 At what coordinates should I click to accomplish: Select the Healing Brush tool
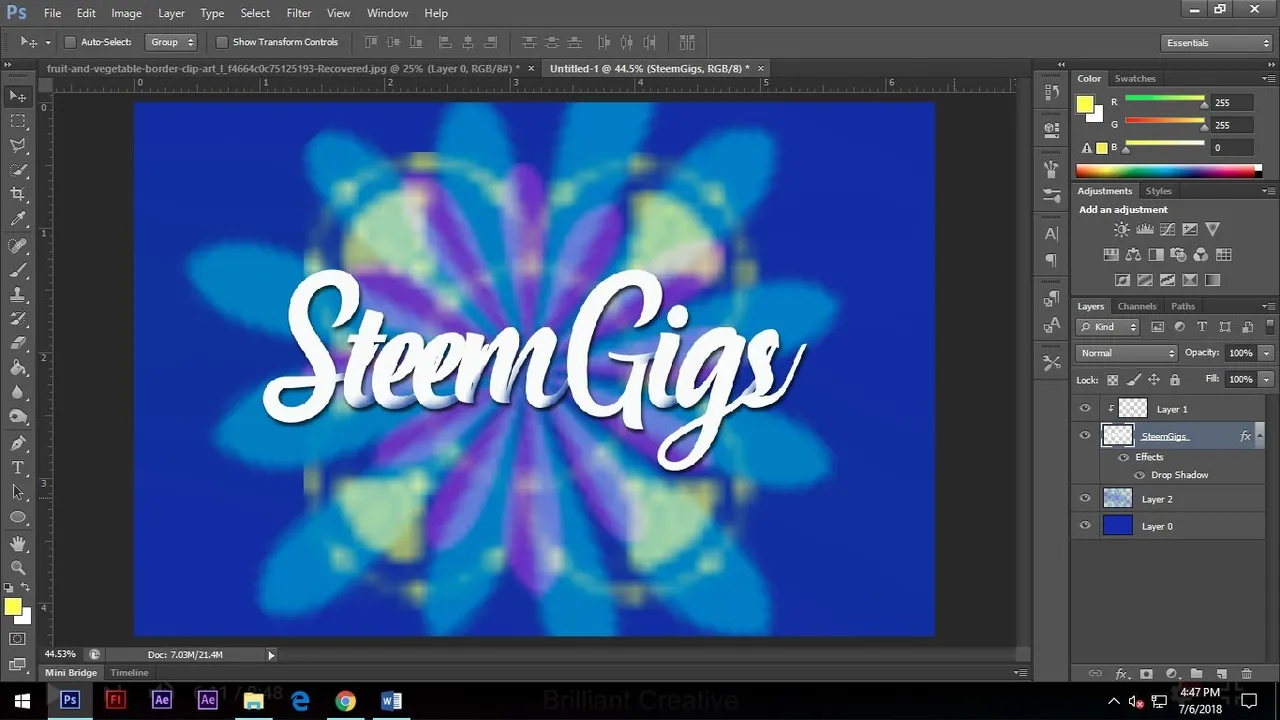coord(18,246)
